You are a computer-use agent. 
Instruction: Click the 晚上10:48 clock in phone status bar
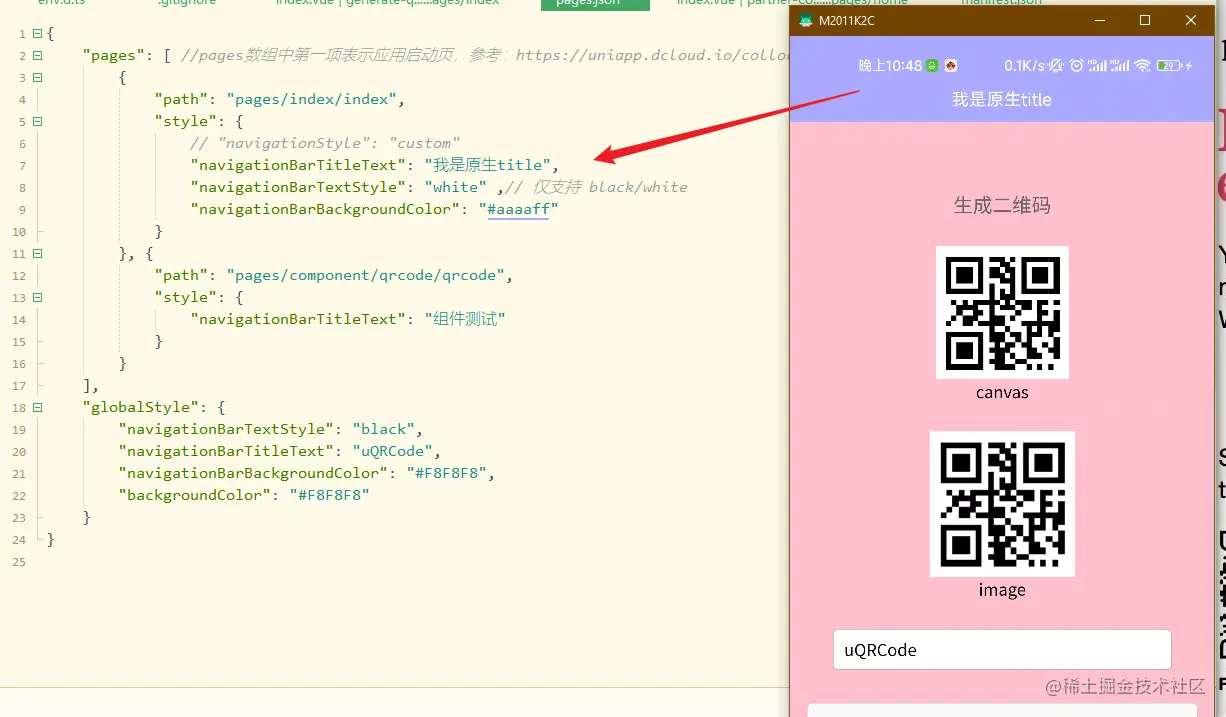click(890, 66)
